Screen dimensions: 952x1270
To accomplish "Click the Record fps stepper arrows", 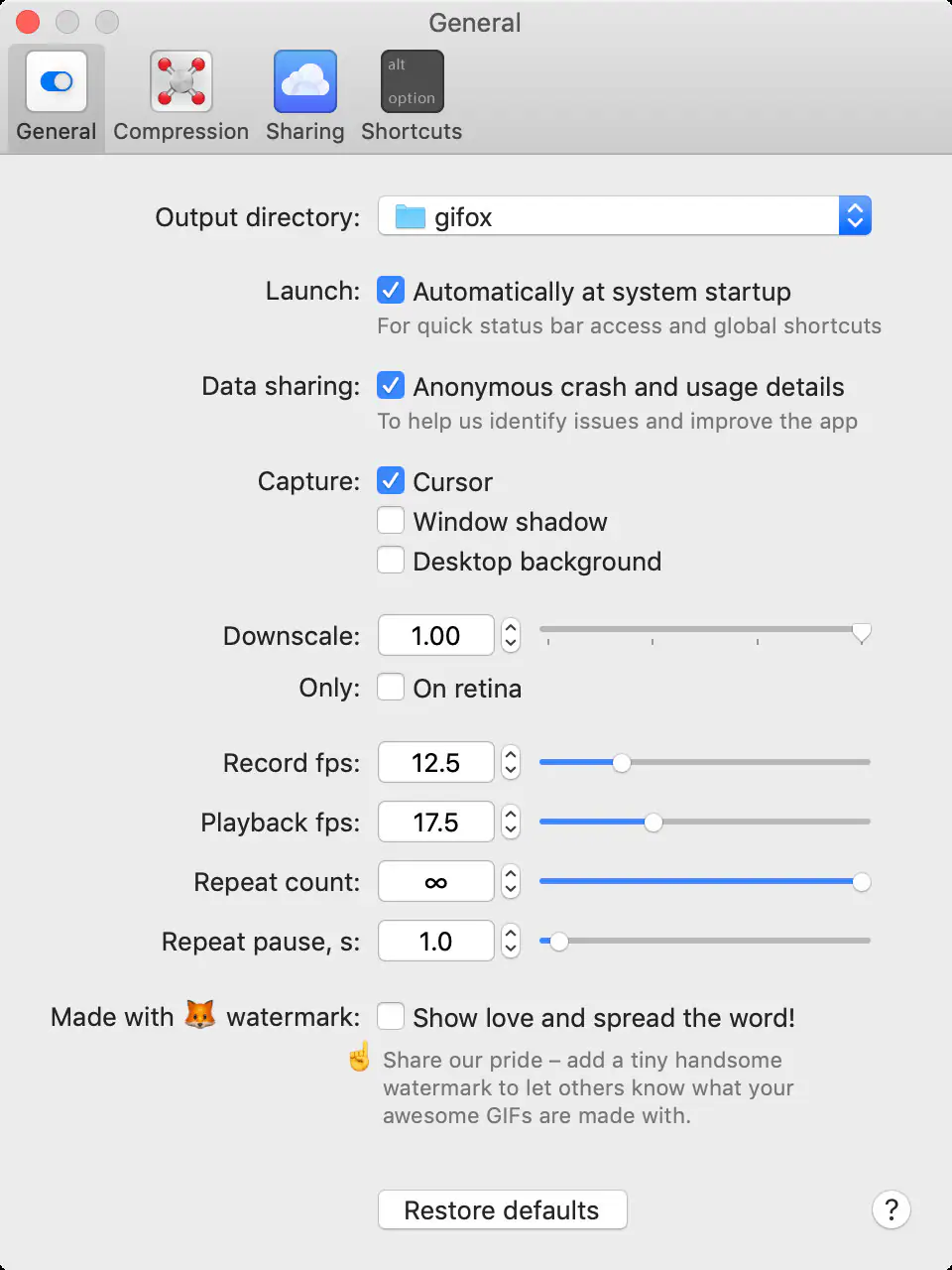I will click(x=511, y=762).
